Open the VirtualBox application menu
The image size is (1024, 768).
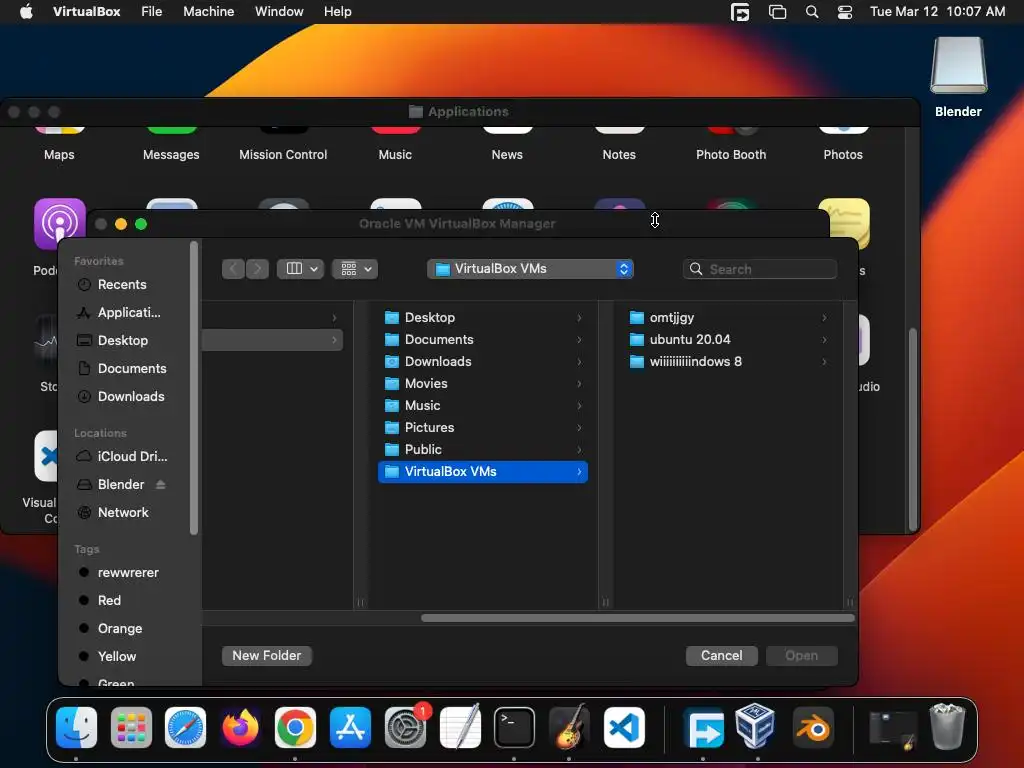point(86,12)
